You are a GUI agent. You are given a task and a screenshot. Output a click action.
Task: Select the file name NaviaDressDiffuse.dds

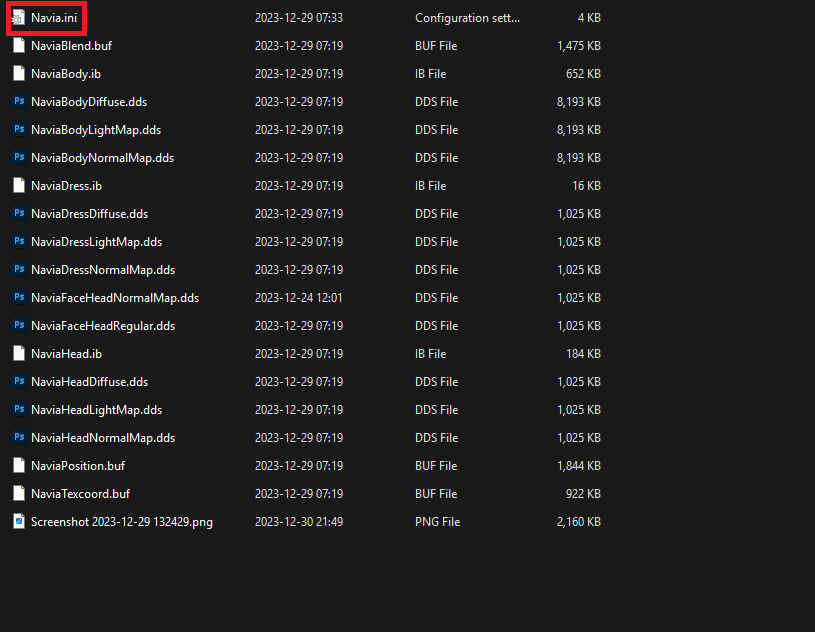pos(89,214)
